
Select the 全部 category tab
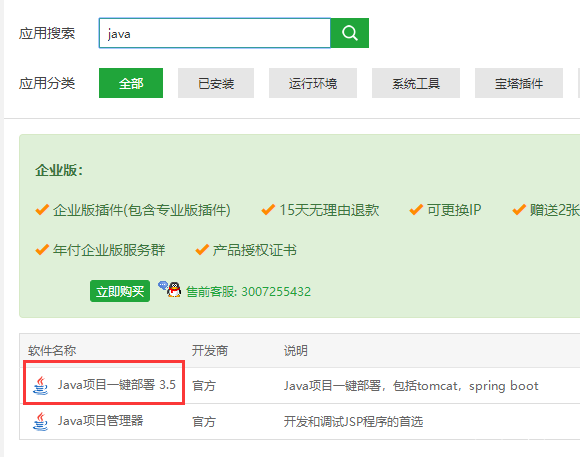[x=131, y=83]
